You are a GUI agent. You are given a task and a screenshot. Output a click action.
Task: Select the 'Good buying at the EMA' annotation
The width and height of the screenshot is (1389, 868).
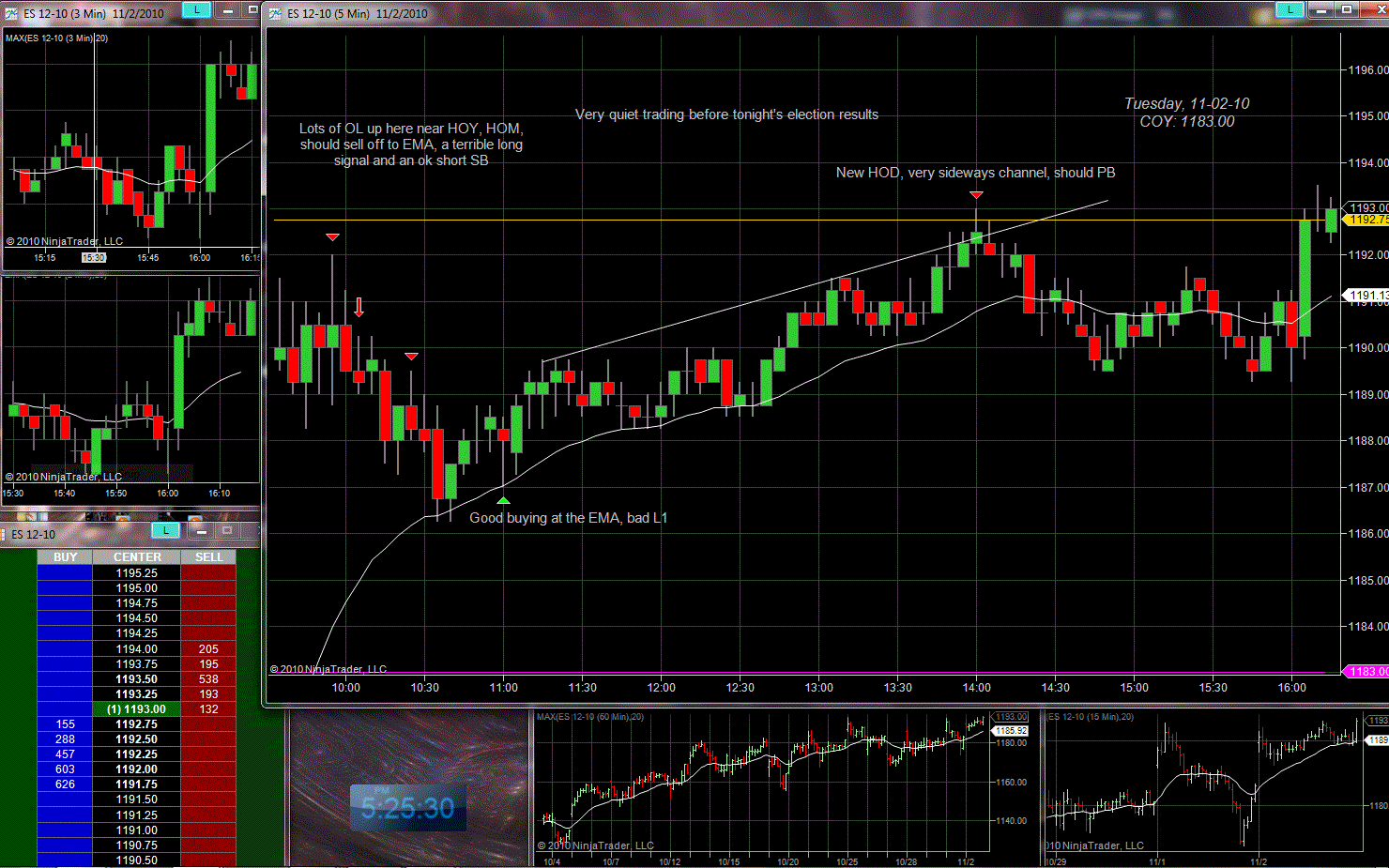568,518
